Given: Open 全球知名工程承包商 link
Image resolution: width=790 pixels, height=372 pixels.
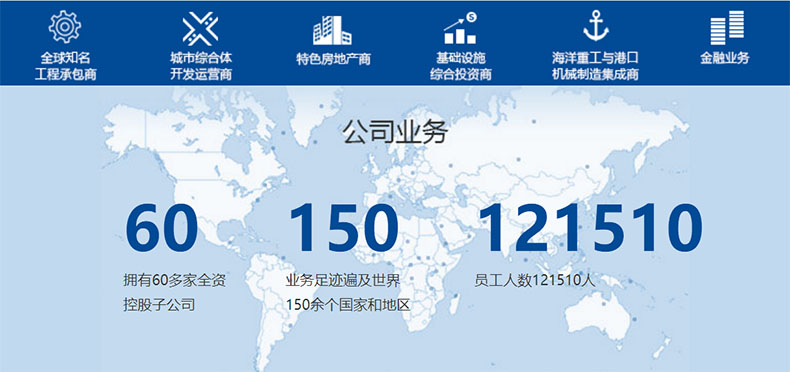Looking at the screenshot, I should tap(65, 66).
